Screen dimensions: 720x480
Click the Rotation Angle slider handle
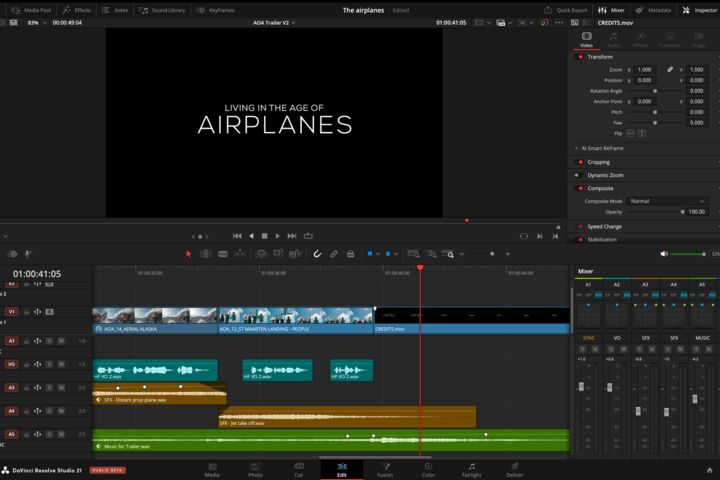(x=655, y=91)
